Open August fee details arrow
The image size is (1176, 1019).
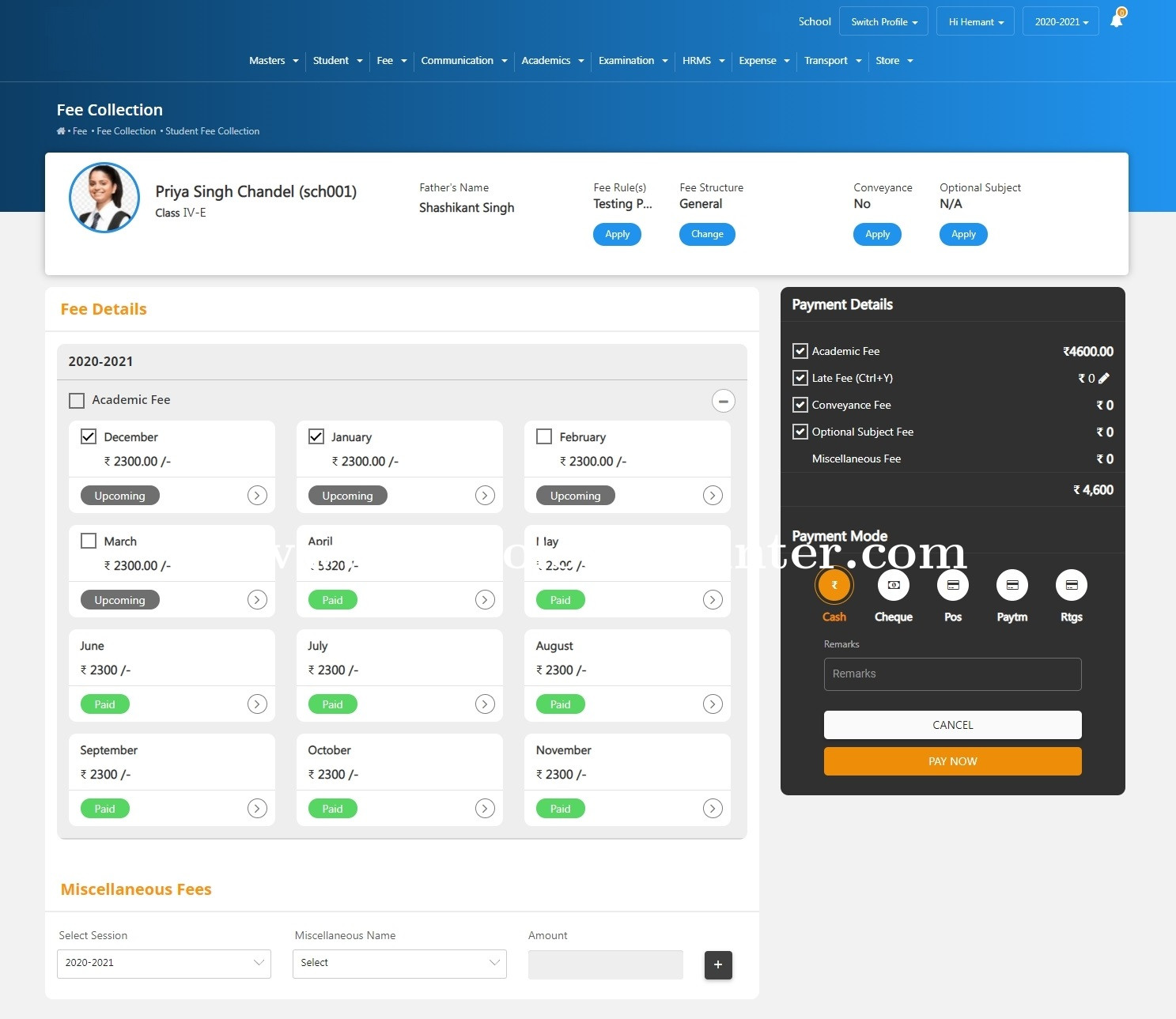coord(713,704)
